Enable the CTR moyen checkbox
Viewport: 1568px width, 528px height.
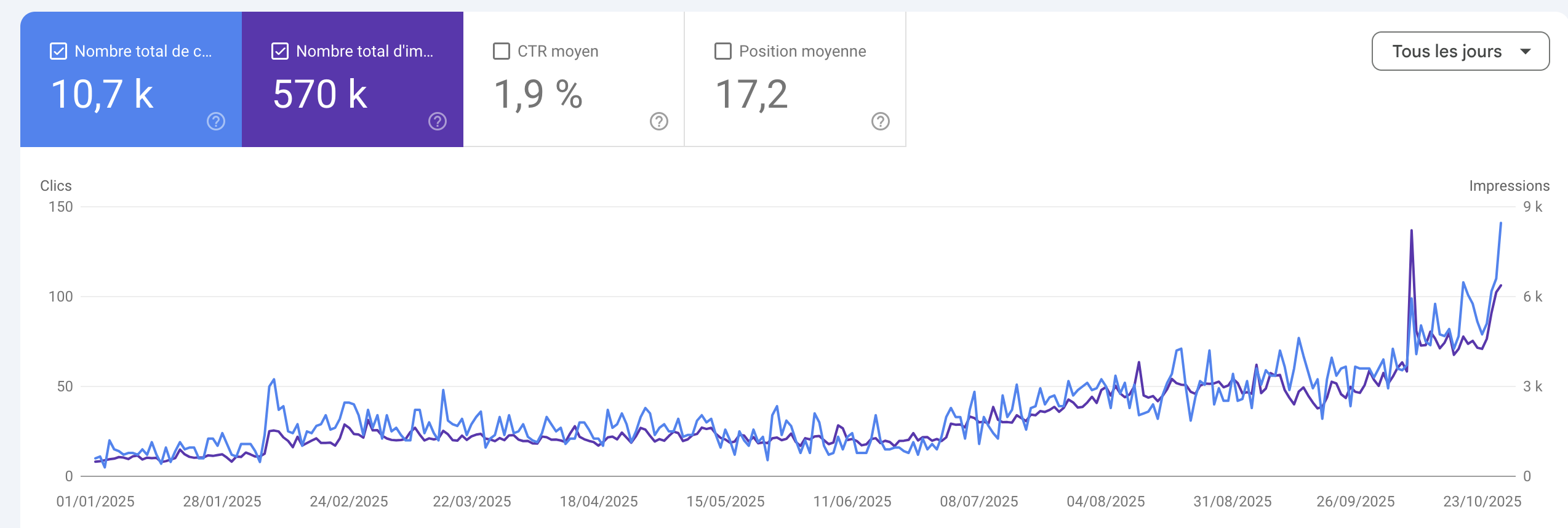click(x=502, y=51)
